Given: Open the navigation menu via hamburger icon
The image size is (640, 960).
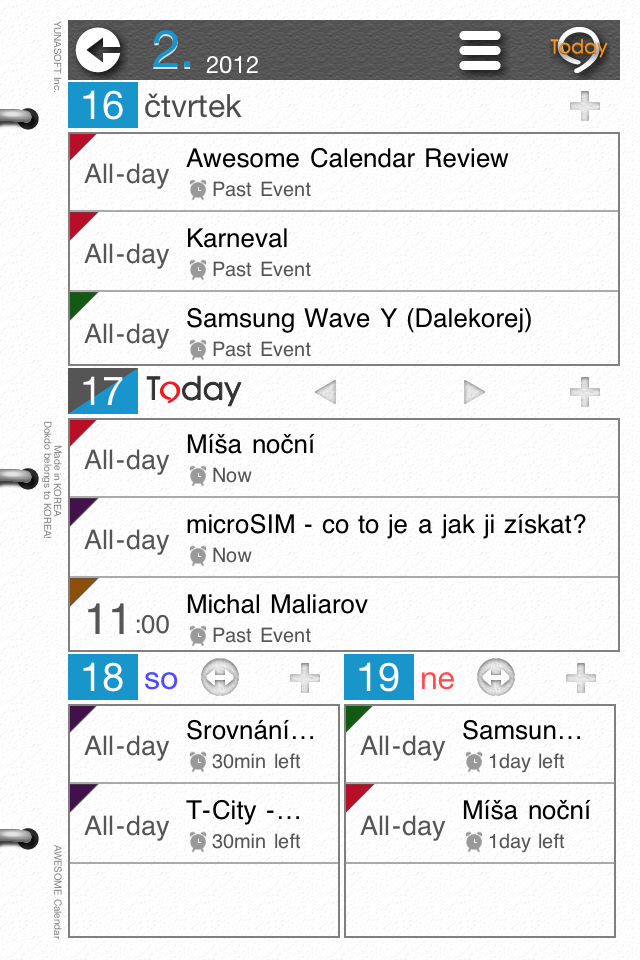Looking at the screenshot, I should tap(479, 48).
